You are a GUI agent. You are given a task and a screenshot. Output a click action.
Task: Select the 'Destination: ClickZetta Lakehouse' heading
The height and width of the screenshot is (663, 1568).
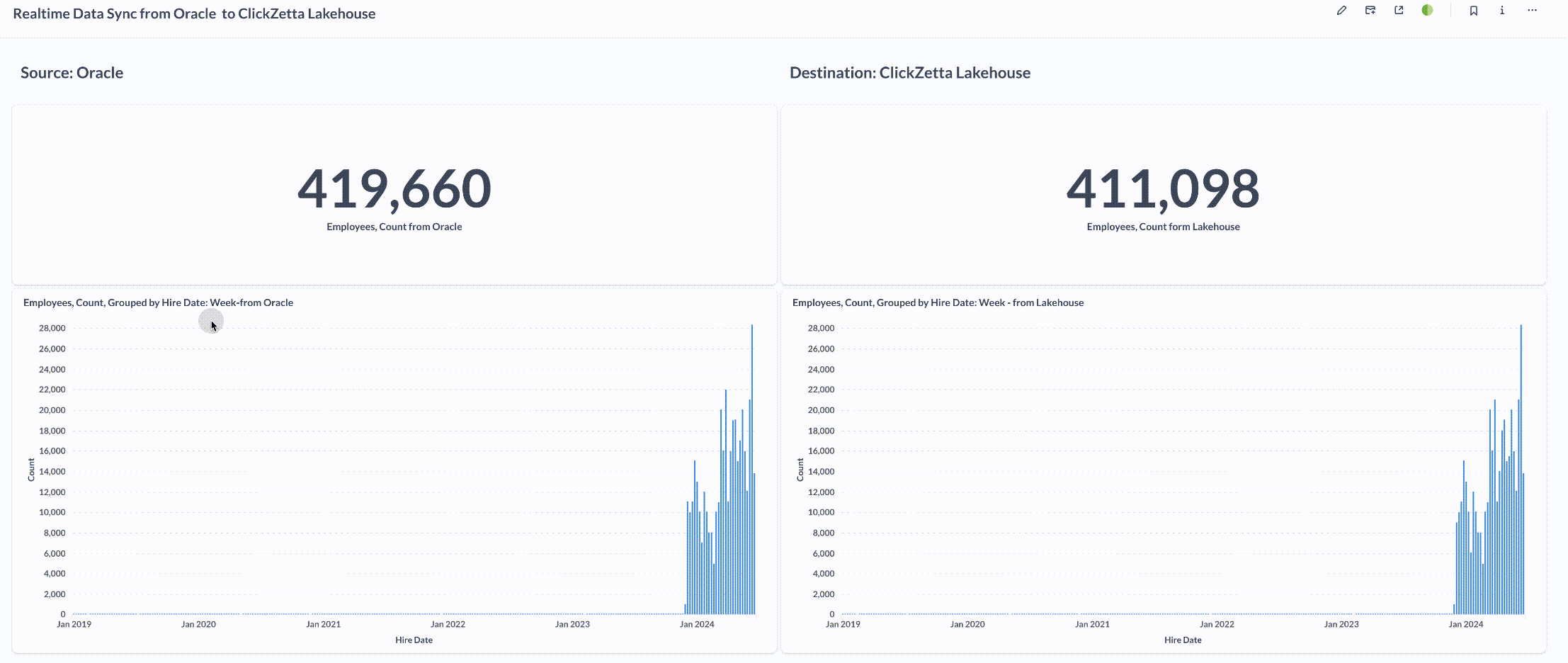pyautogui.click(x=909, y=73)
